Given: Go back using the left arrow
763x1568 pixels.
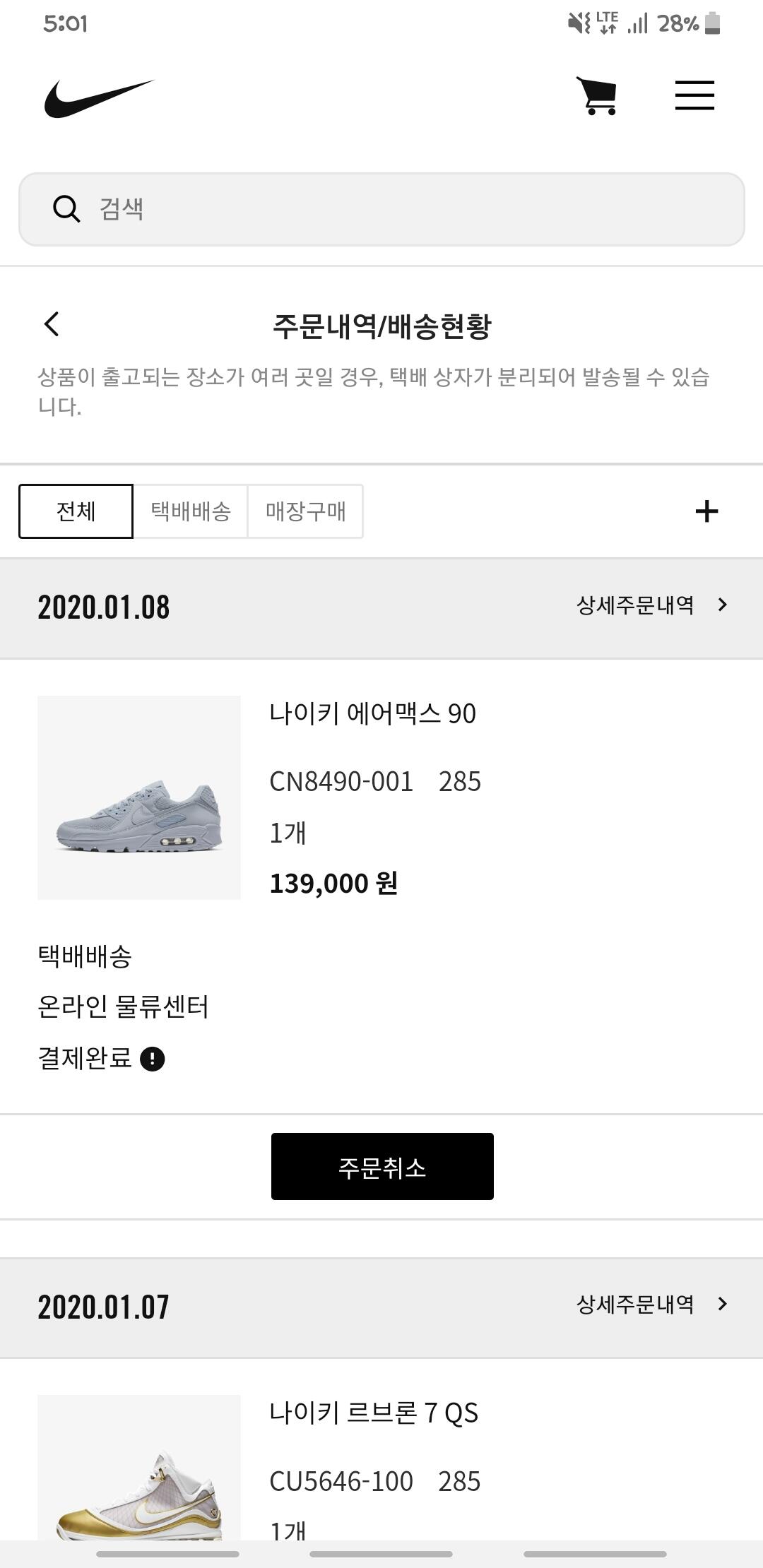Looking at the screenshot, I should click(x=52, y=324).
